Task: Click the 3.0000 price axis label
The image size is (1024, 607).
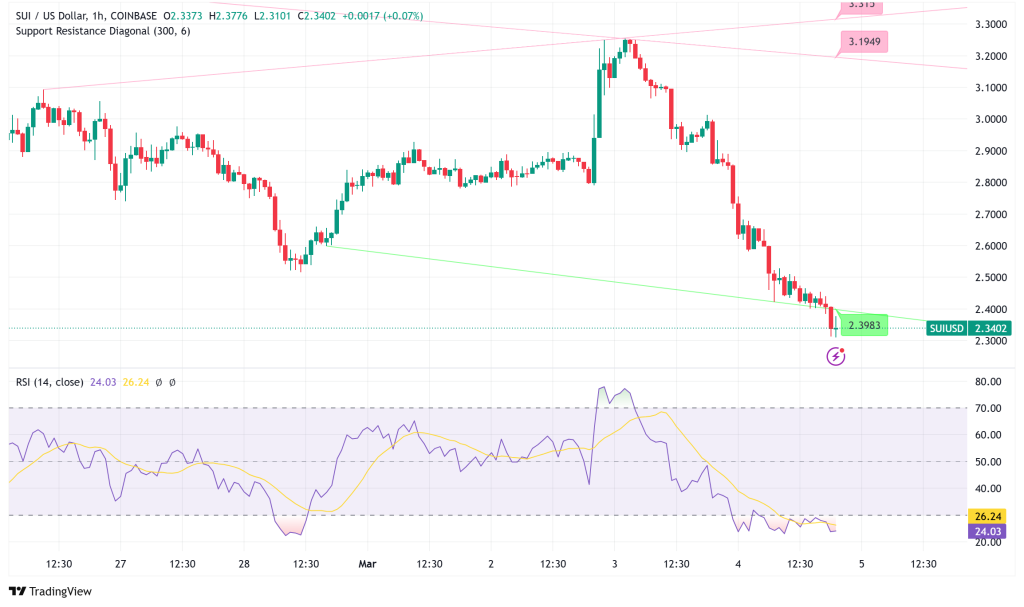Action: coord(991,119)
